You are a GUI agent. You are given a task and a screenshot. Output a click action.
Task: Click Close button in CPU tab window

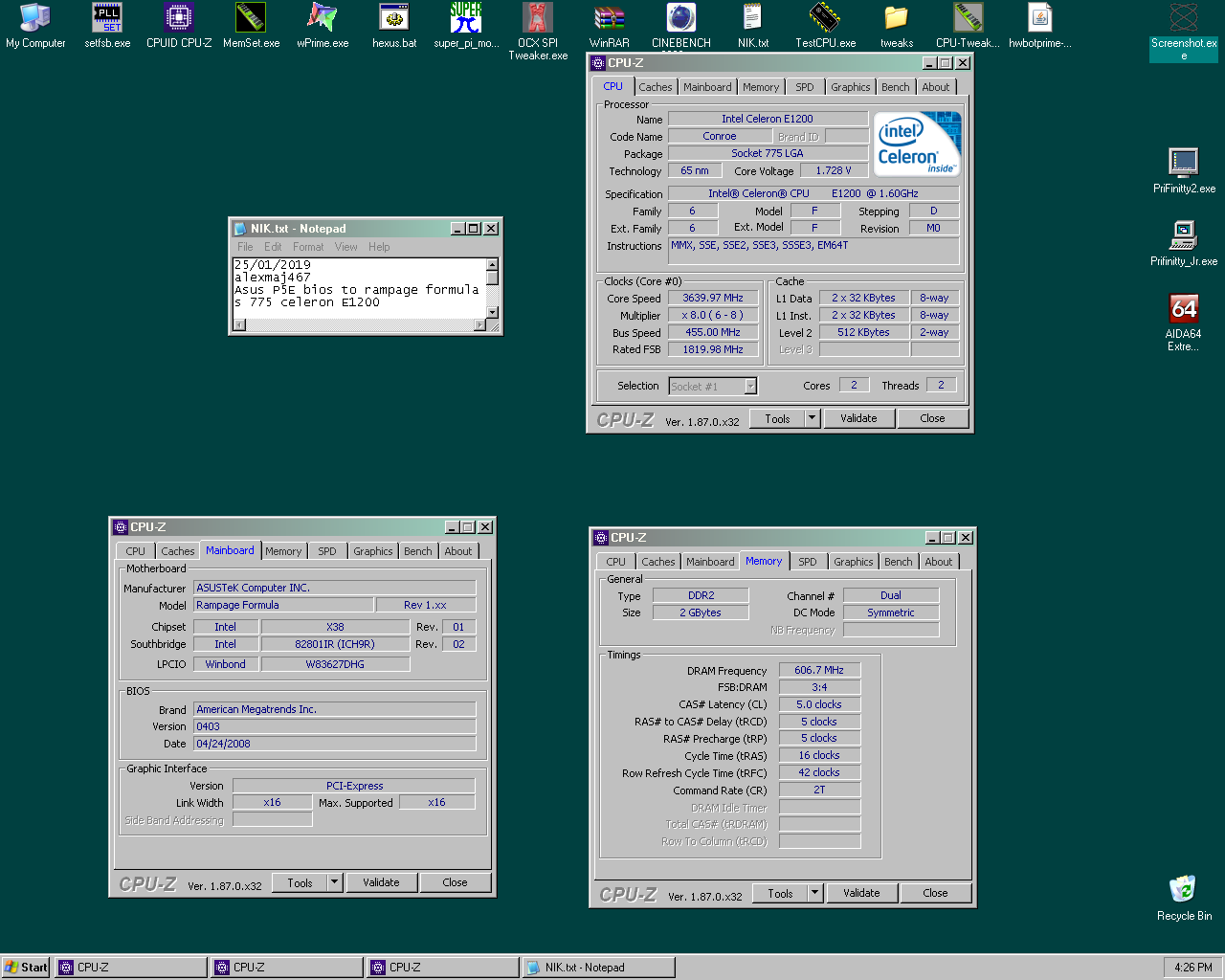(932, 418)
